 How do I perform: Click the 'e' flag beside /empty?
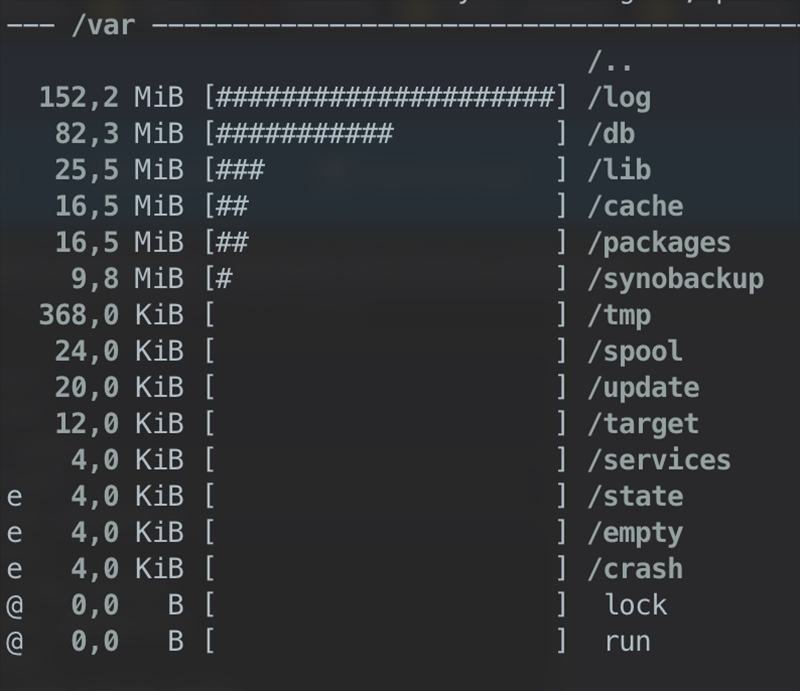[14, 533]
